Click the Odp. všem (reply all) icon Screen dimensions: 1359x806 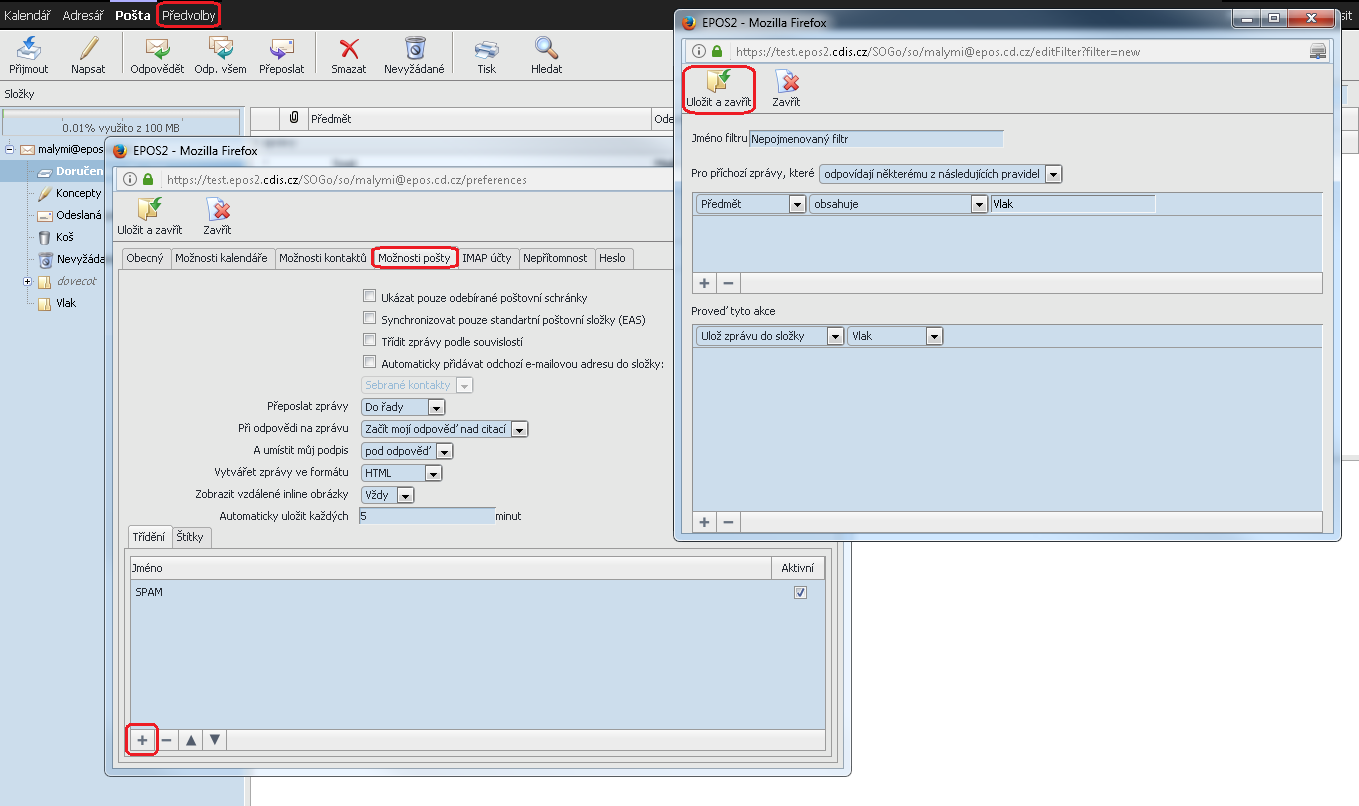[220, 48]
